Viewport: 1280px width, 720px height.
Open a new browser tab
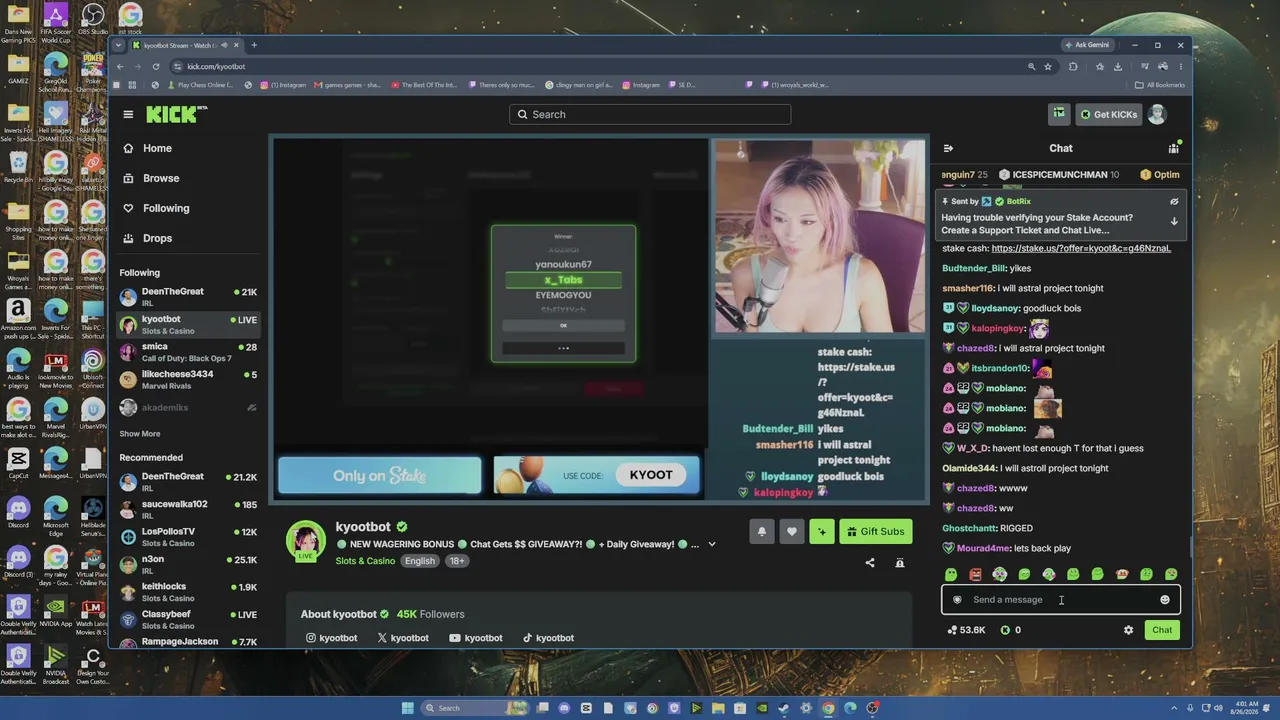254,45
